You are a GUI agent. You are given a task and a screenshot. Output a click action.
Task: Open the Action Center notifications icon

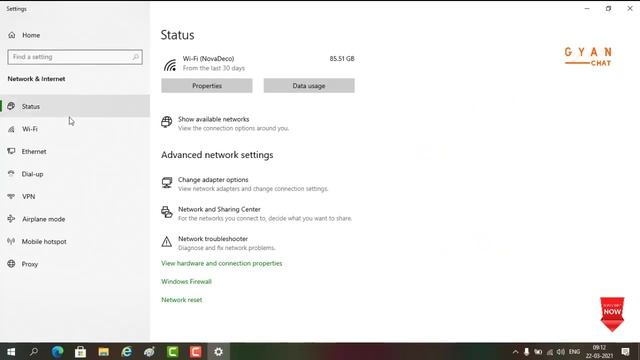pyautogui.click(x=625, y=352)
